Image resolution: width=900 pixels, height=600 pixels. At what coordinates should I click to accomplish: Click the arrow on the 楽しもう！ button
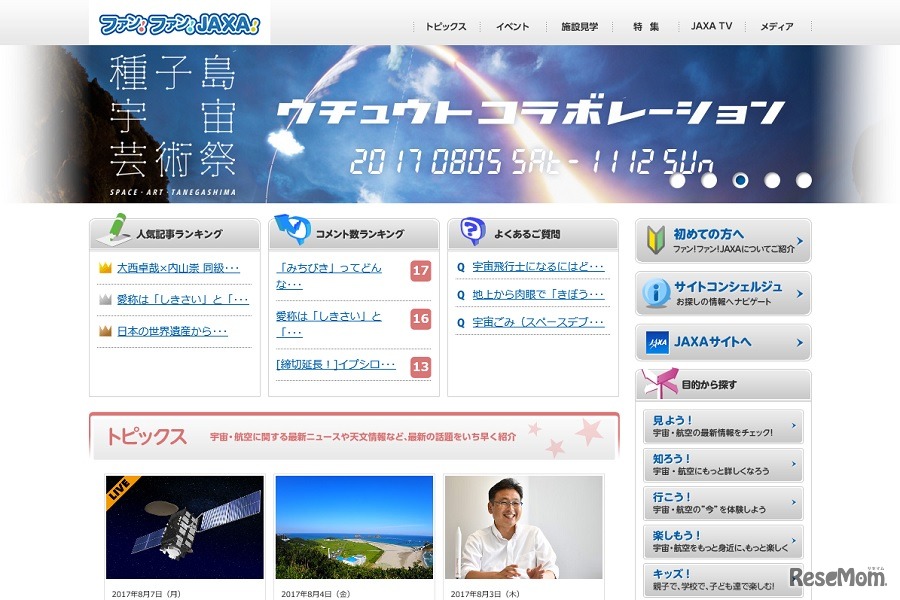pyautogui.click(x=794, y=541)
